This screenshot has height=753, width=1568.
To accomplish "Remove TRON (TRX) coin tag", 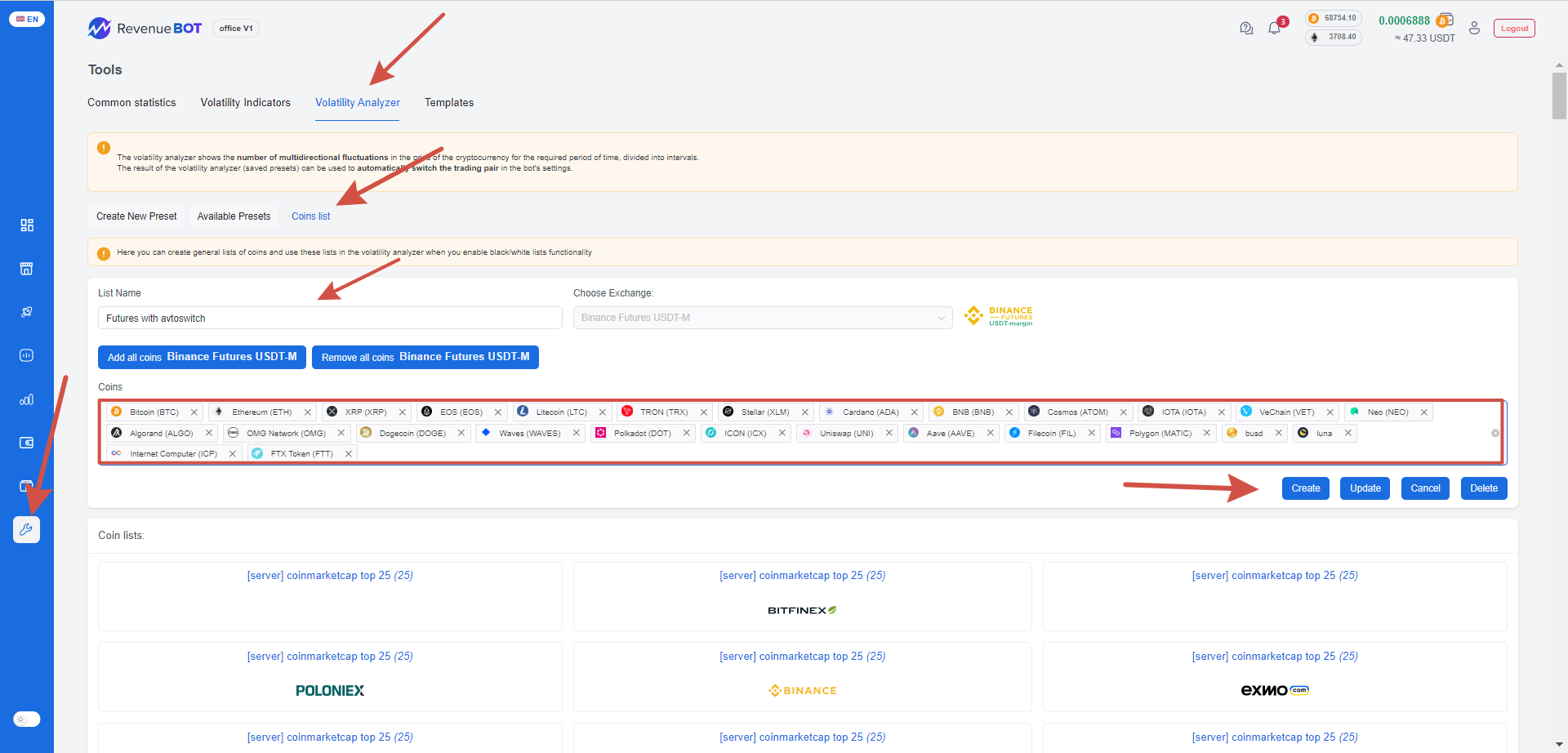I will pyautogui.click(x=704, y=412).
